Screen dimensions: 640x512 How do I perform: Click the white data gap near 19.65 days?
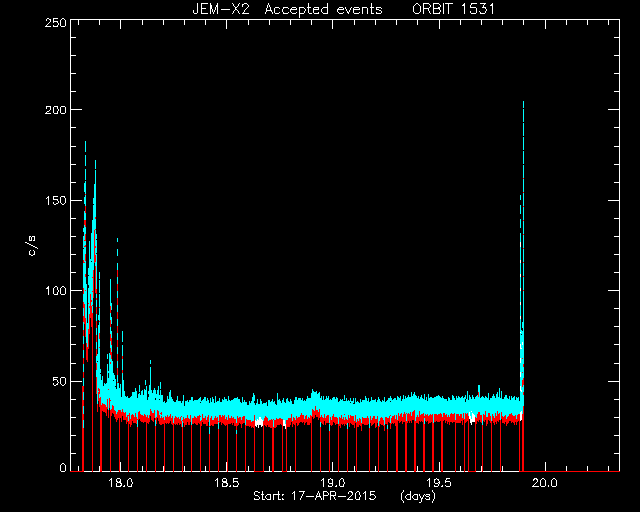[x=472, y=417]
